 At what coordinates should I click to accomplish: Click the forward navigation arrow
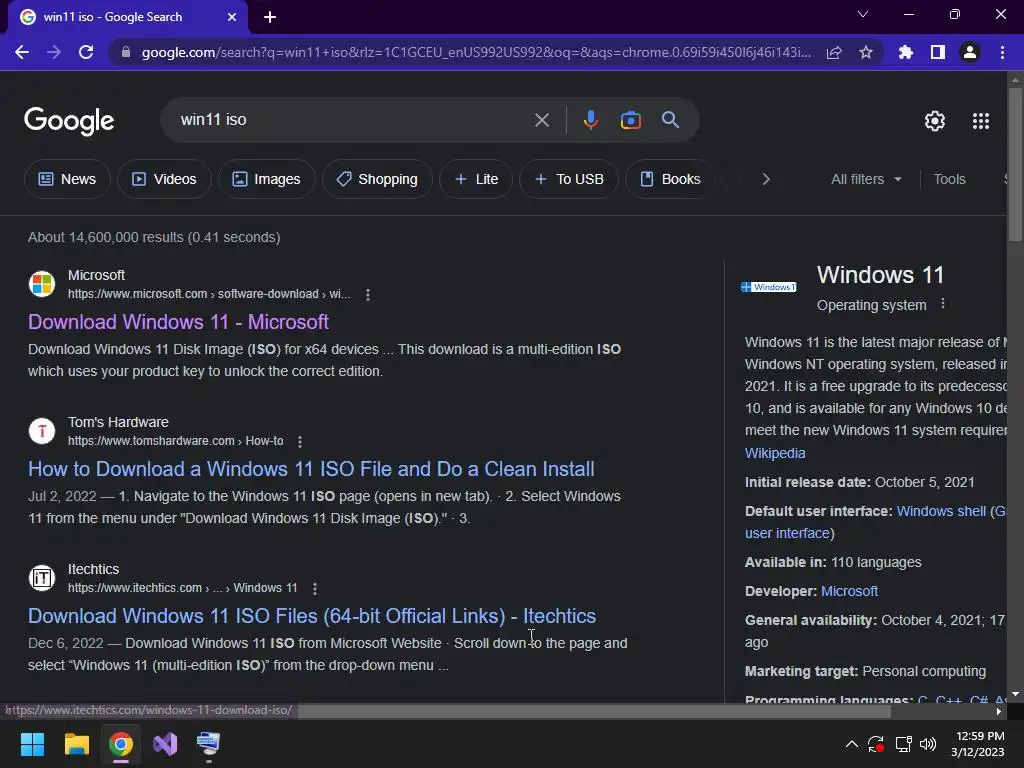(54, 52)
